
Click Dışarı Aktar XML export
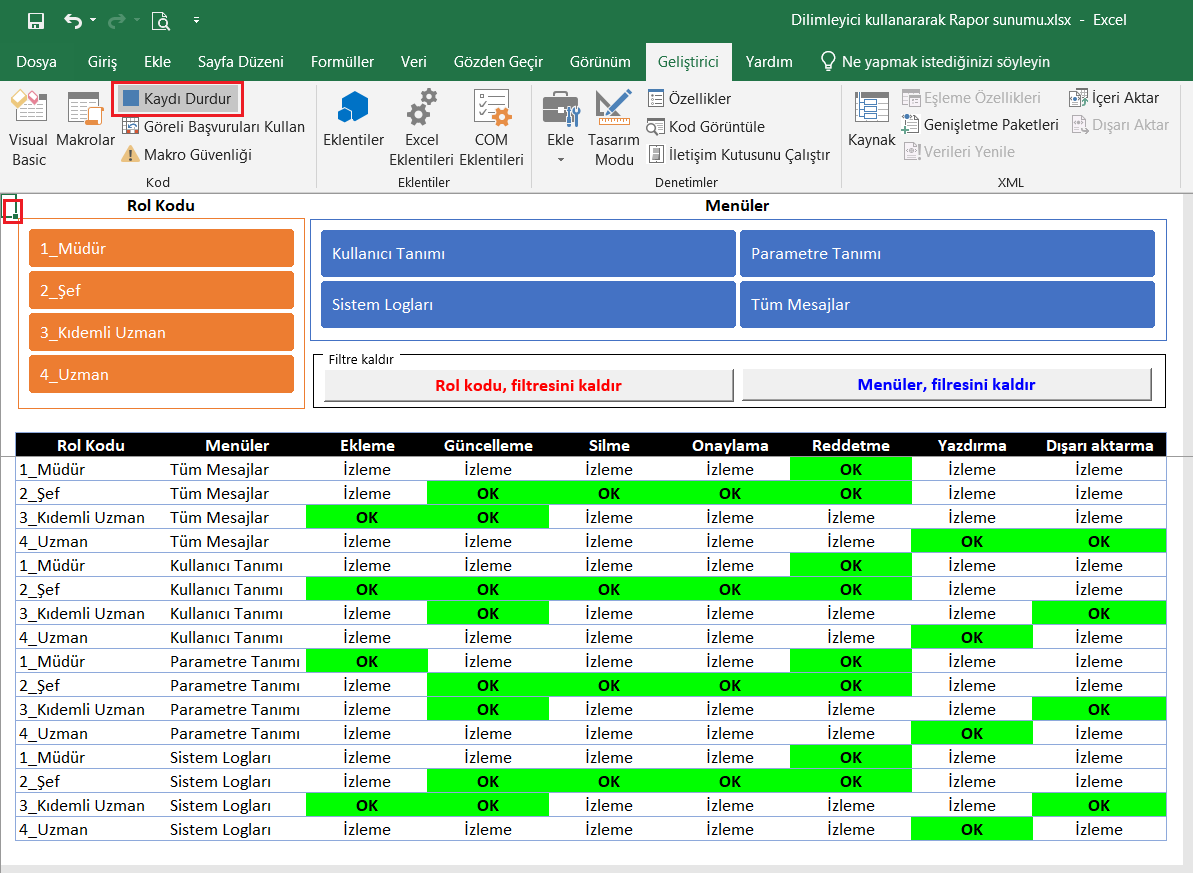click(x=1120, y=125)
